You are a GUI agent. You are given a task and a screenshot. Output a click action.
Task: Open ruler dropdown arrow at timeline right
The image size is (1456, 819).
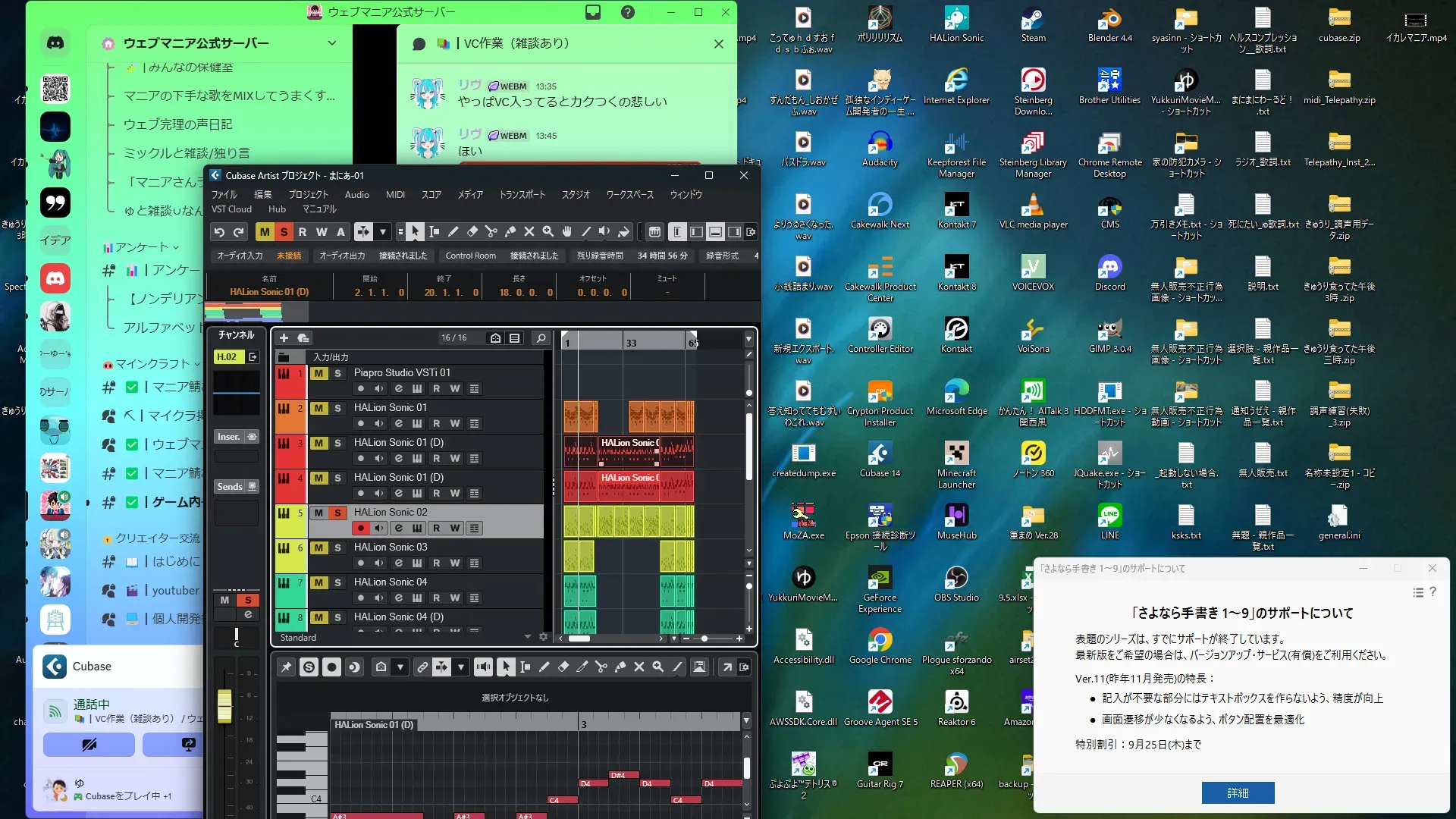point(748,340)
